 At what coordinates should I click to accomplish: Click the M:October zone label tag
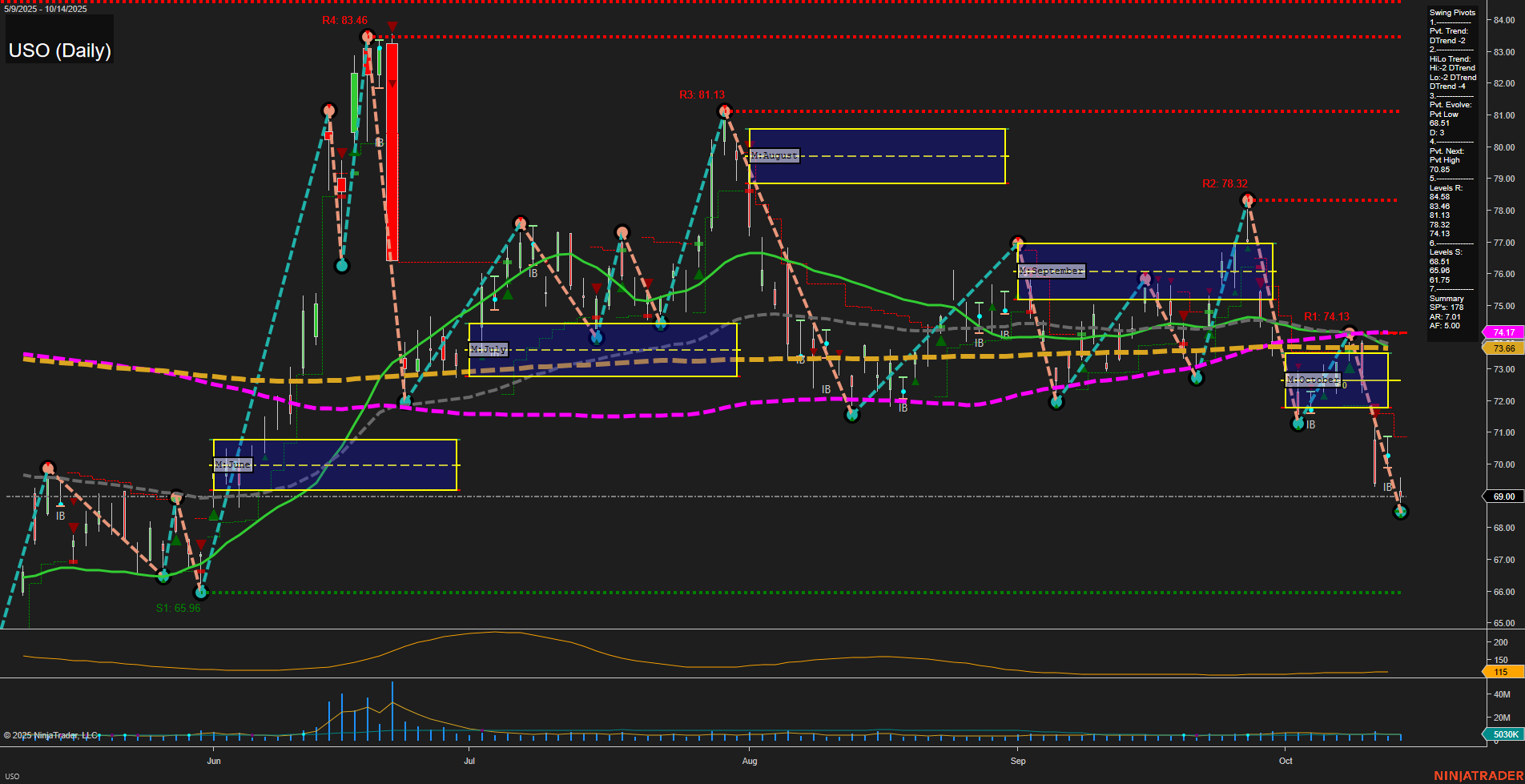[x=1312, y=379]
